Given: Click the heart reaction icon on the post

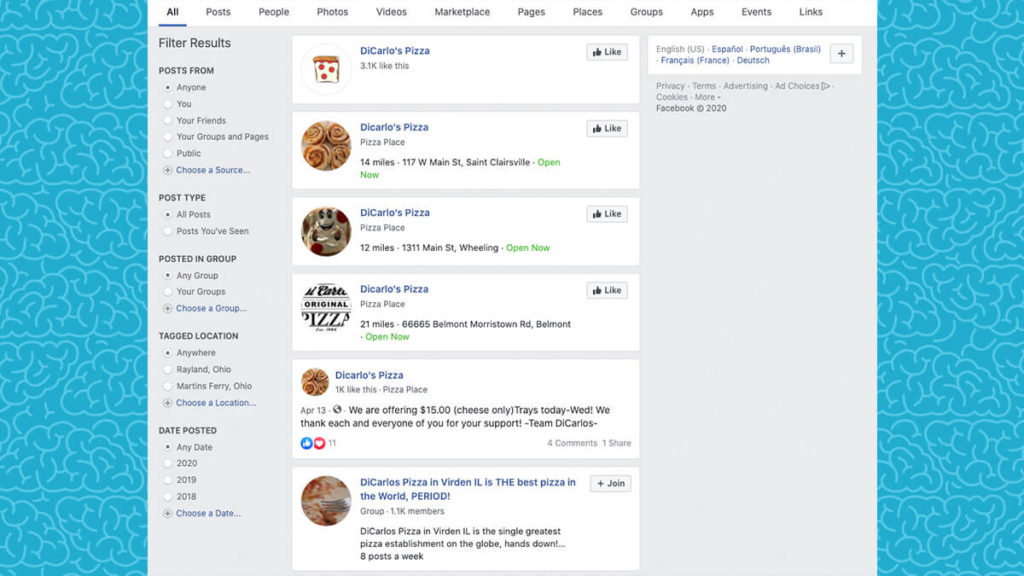Looking at the screenshot, I should point(320,443).
